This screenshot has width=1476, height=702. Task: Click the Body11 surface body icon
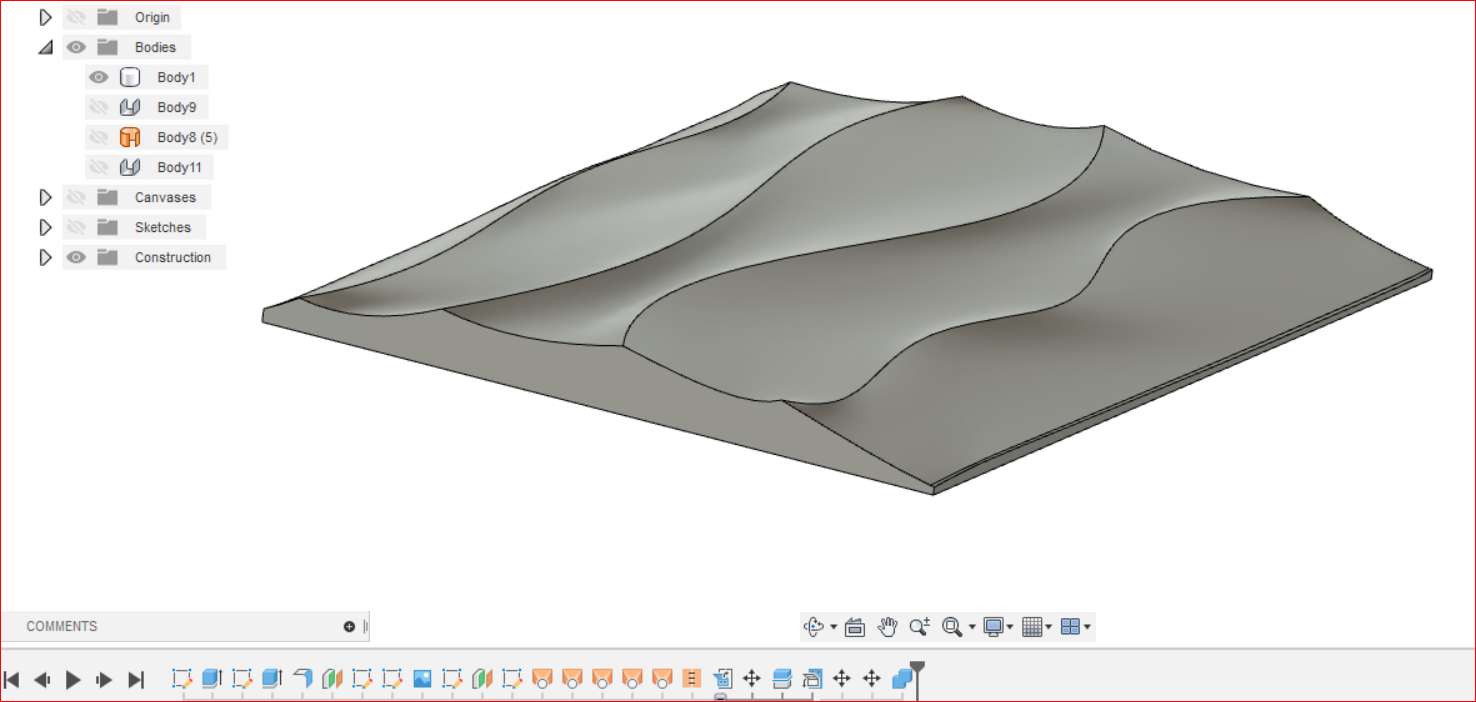[x=130, y=167]
